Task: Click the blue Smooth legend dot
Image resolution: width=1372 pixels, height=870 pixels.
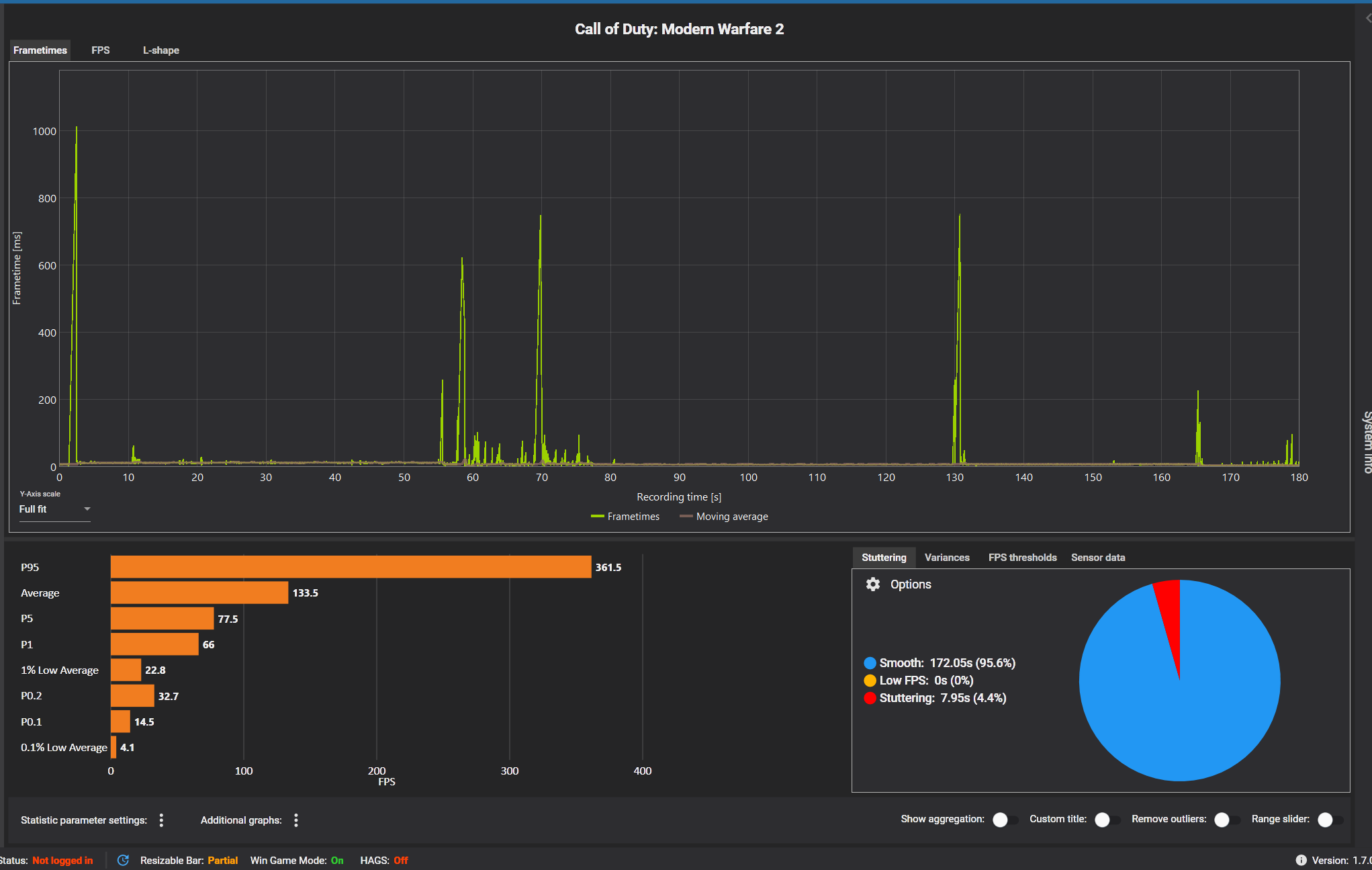Action: tap(870, 663)
